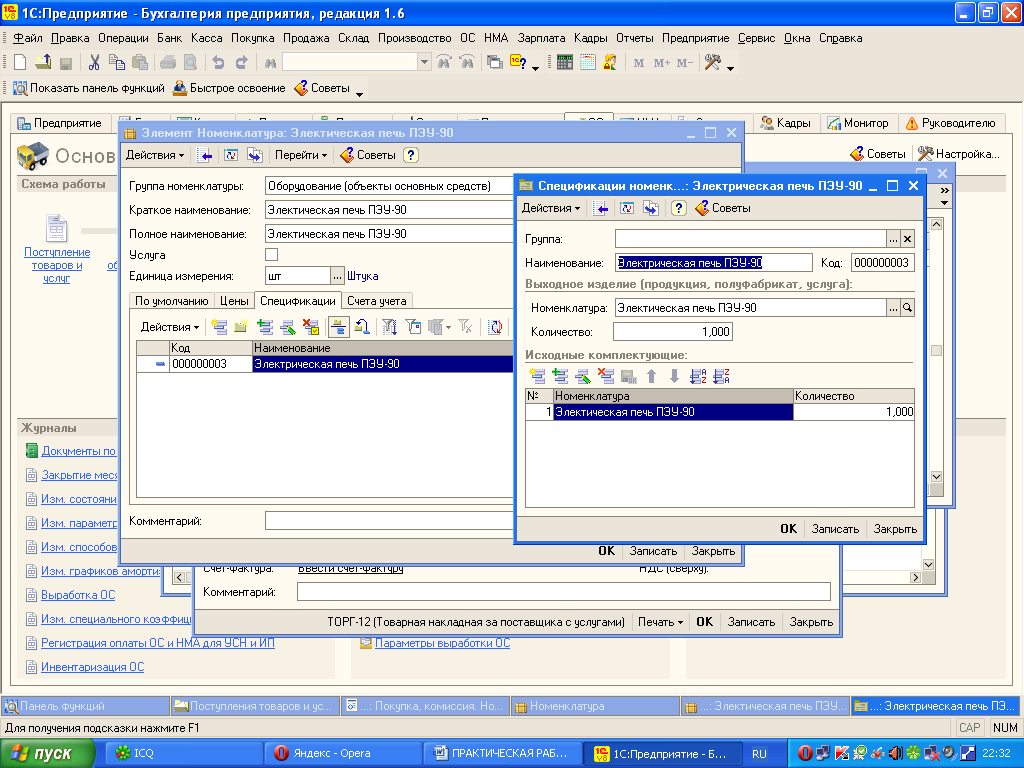Image resolution: width=1024 pixels, height=768 pixels.
Task: Click the binoculars Find icon
Action: click(270, 63)
